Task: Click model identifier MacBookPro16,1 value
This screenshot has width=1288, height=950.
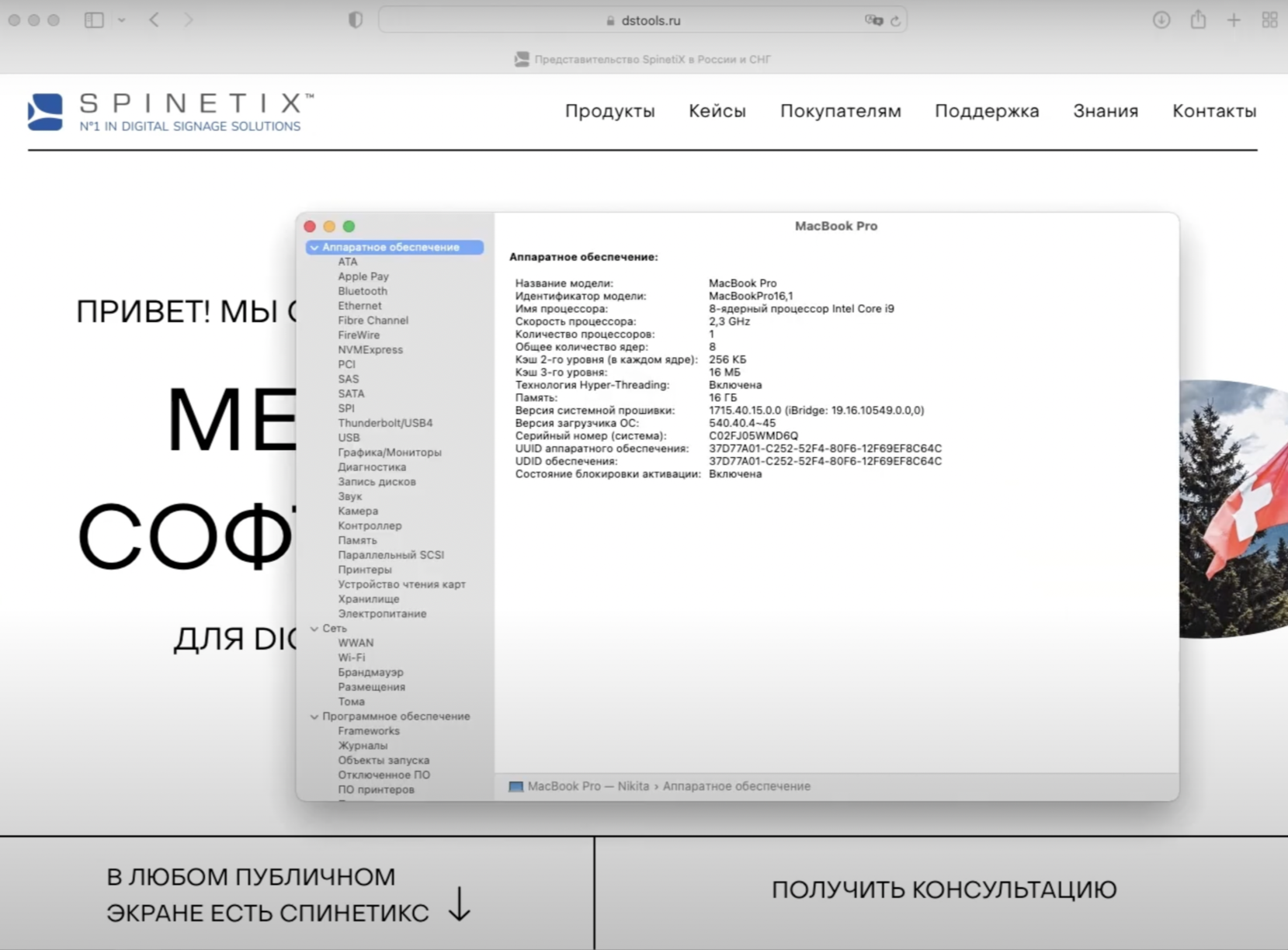Action: tap(751, 296)
